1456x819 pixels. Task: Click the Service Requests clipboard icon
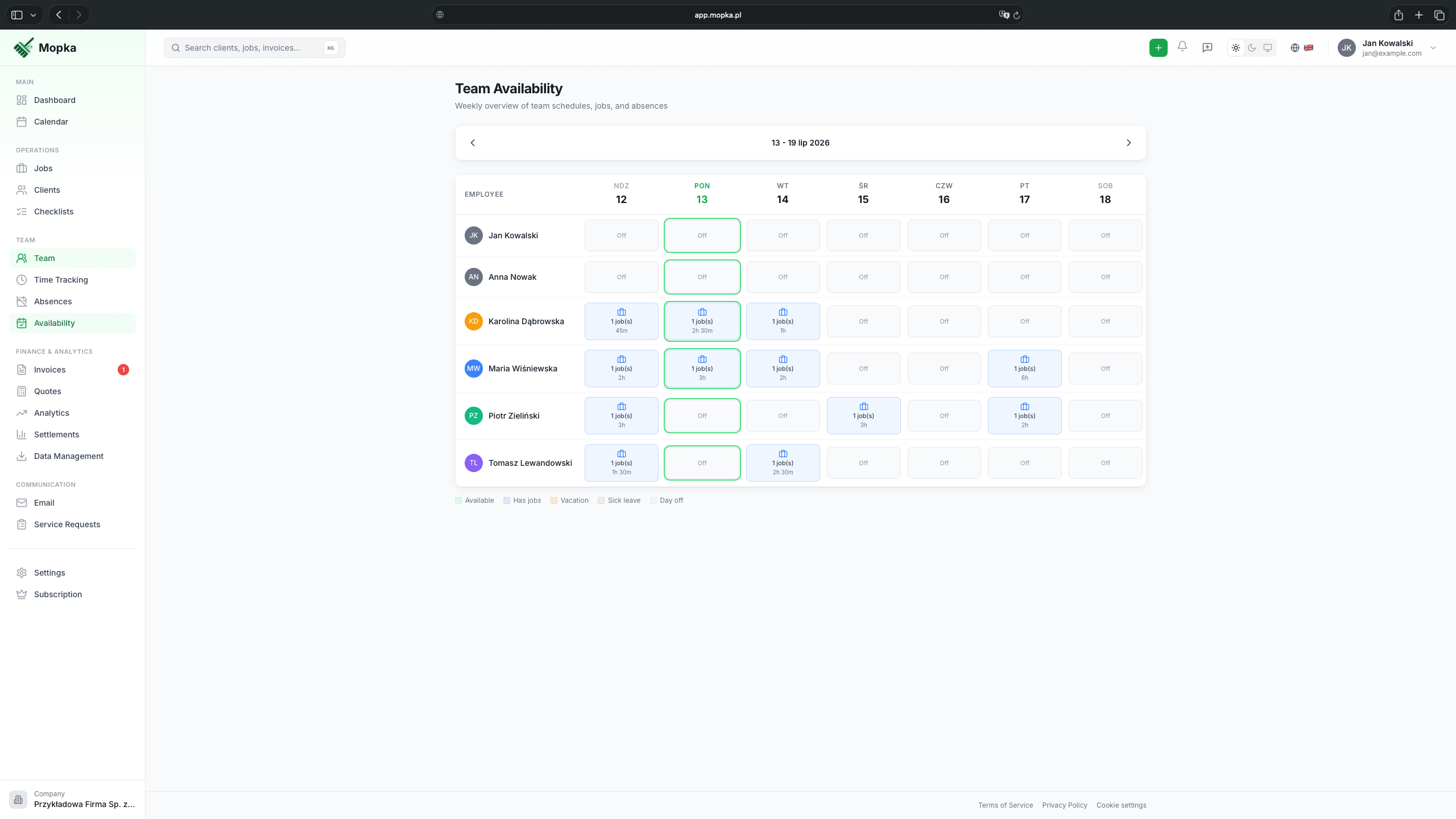pyautogui.click(x=22, y=524)
